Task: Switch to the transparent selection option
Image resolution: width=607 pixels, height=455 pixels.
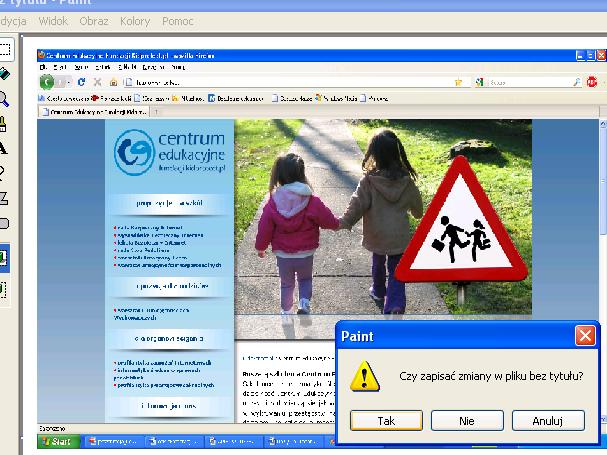Action: click(x=4, y=290)
